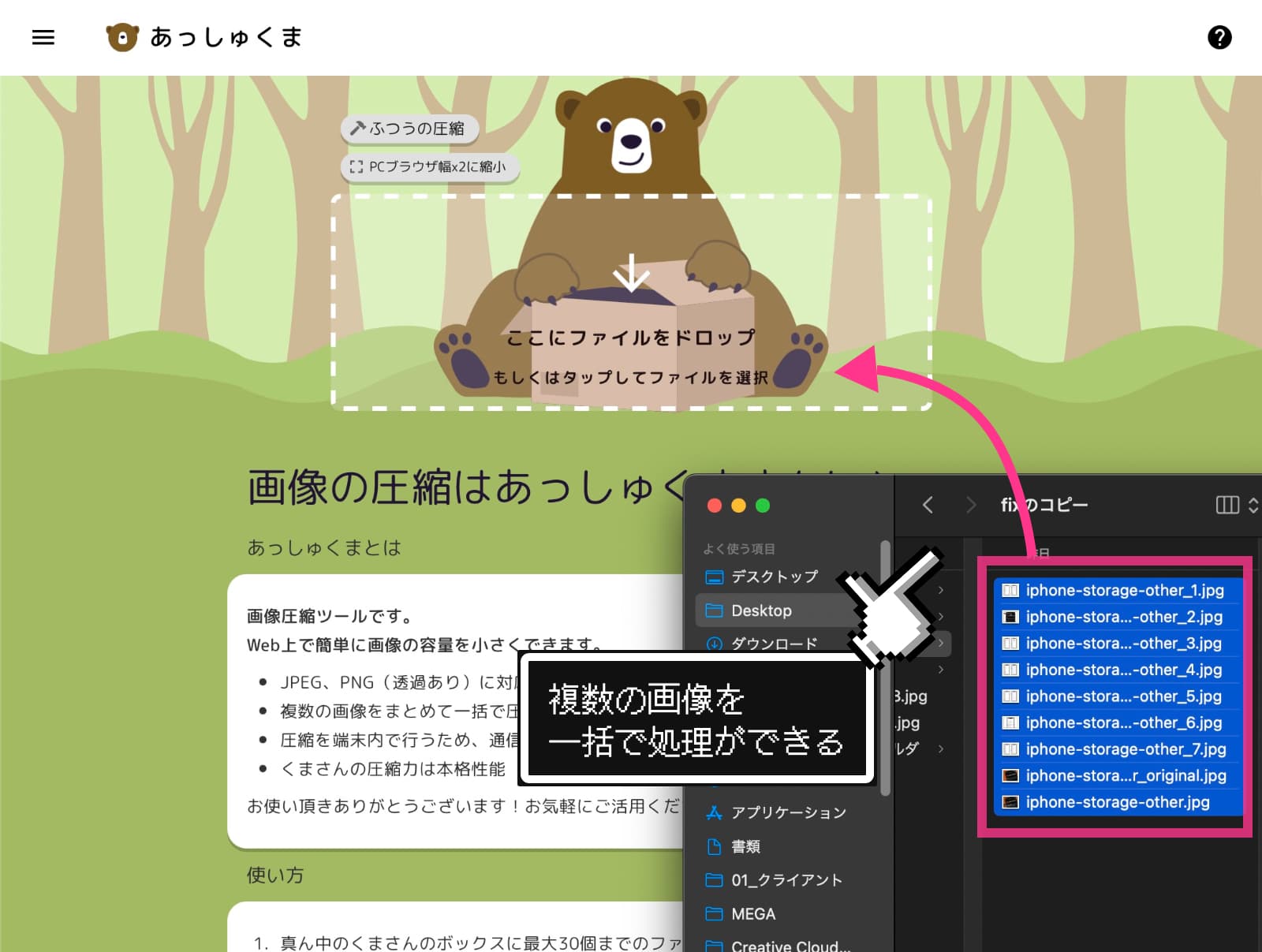Go forward in Finder window
1262x952 pixels.
971,505
